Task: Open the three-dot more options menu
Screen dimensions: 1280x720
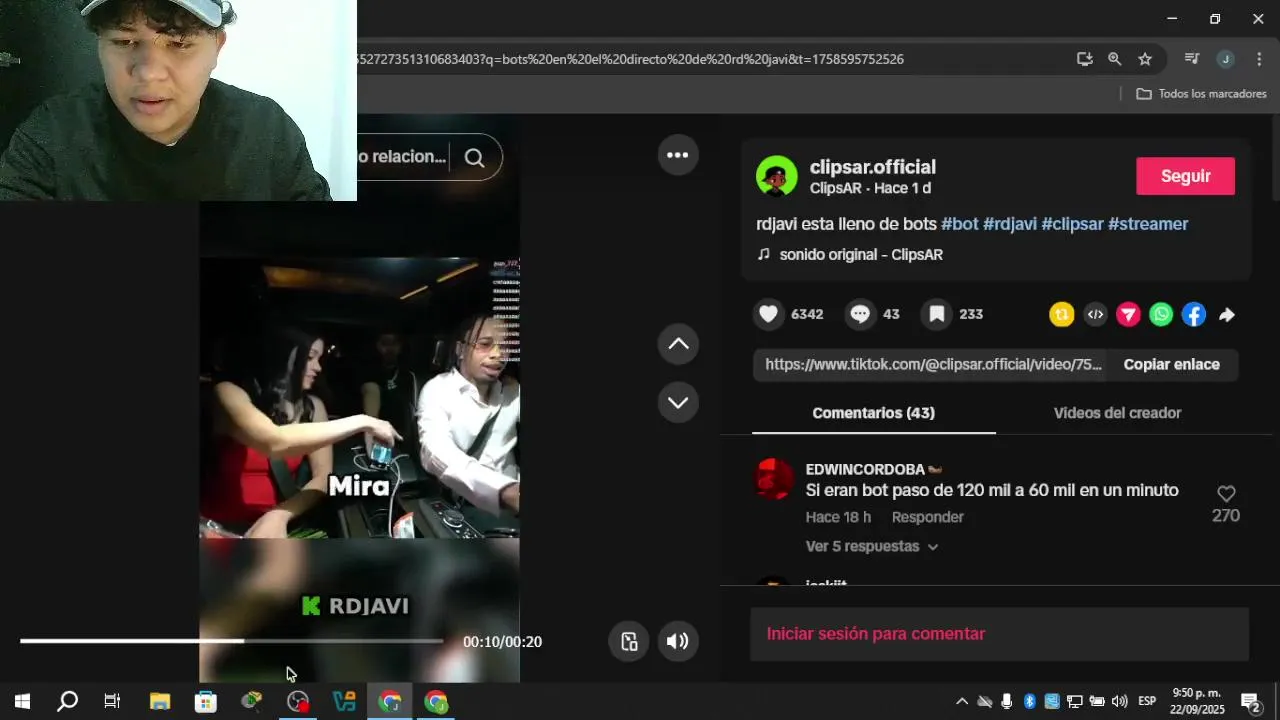Action: click(678, 155)
